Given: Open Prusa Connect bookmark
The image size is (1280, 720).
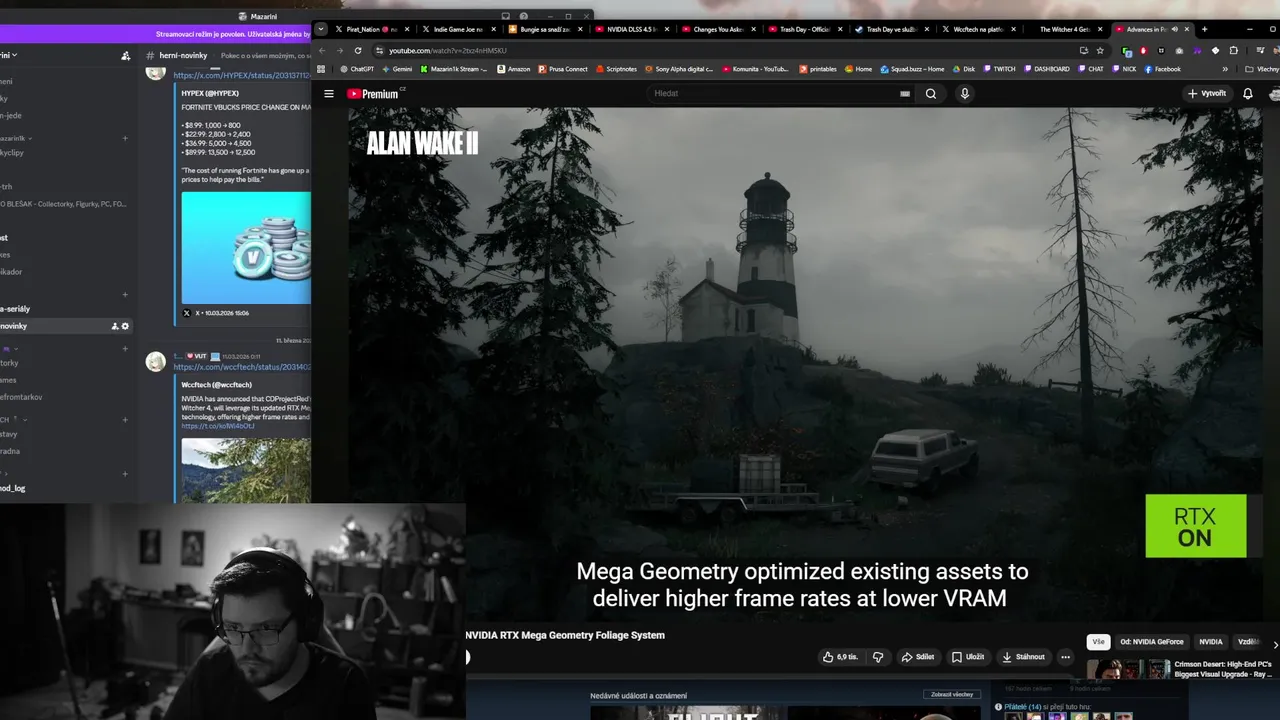Looking at the screenshot, I should (x=563, y=69).
